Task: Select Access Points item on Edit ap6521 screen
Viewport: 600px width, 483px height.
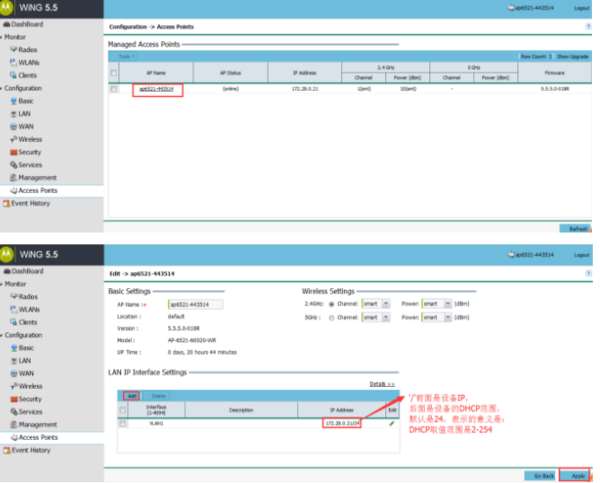Action: pos(52,437)
